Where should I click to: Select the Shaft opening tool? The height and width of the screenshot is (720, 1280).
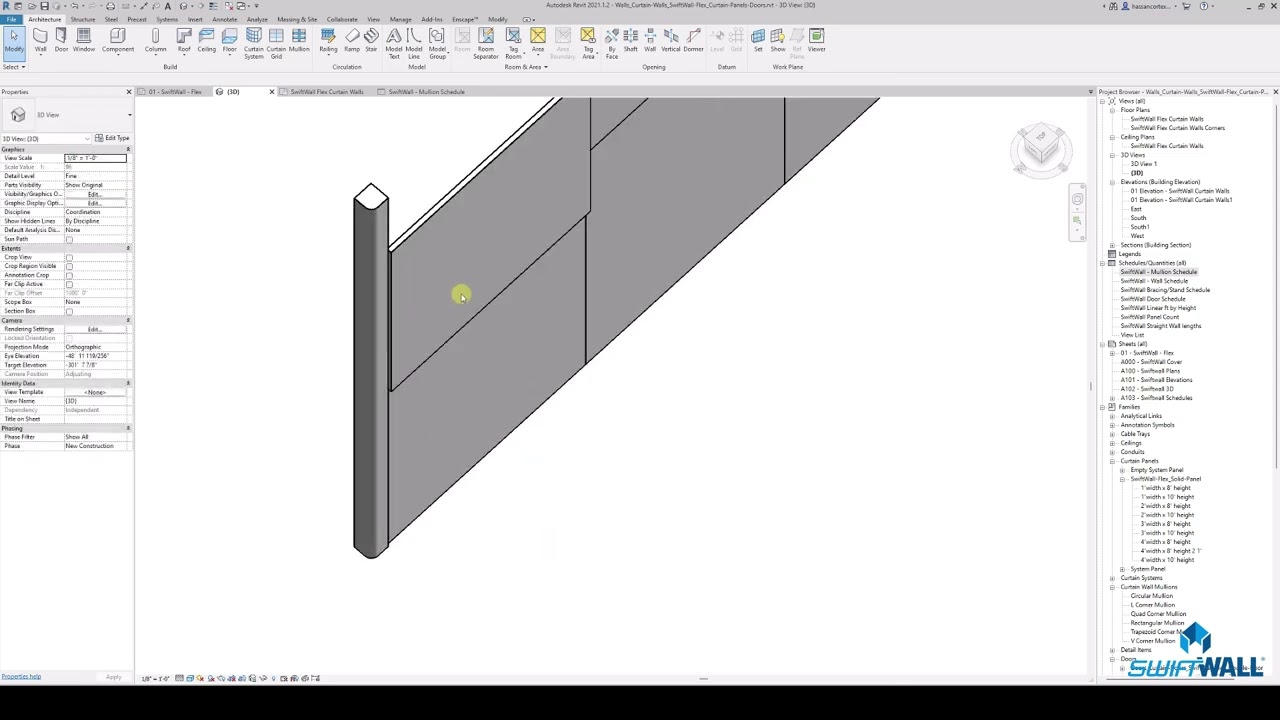pos(631,41)
